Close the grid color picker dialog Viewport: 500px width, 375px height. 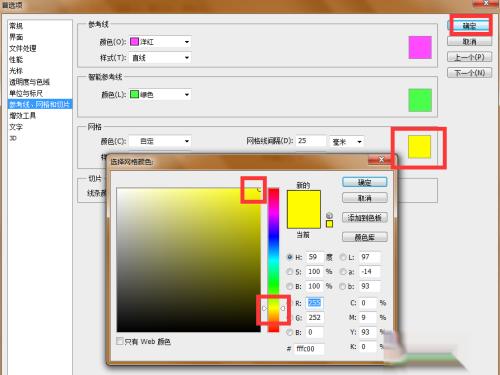(381, 159)
